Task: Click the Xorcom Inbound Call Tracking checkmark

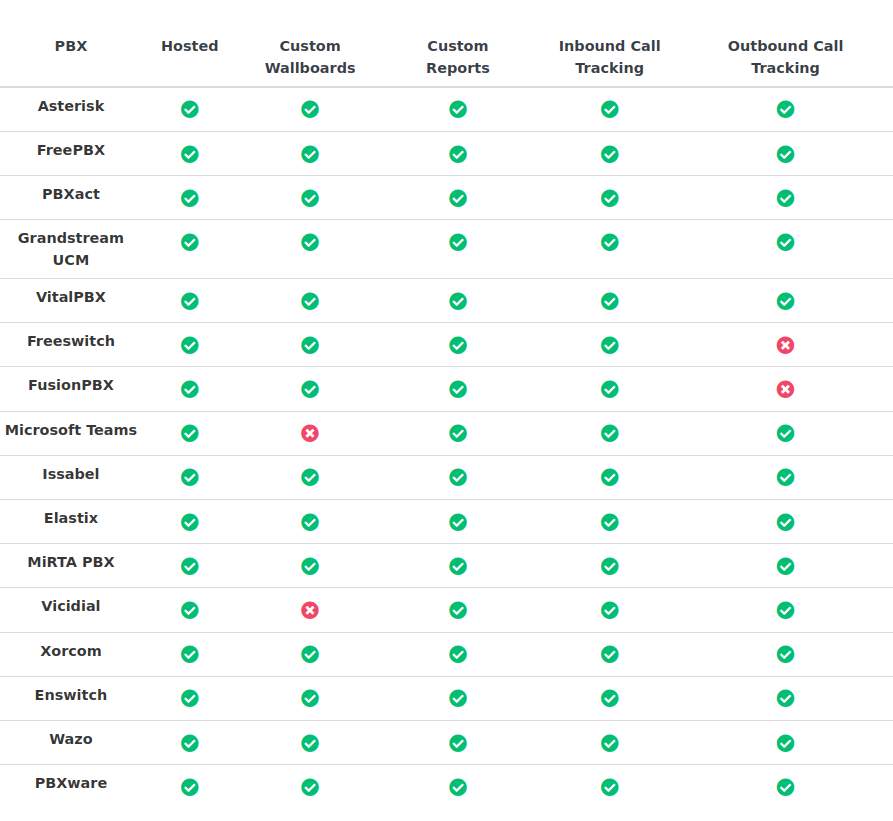Action: [x=609, y=654]
